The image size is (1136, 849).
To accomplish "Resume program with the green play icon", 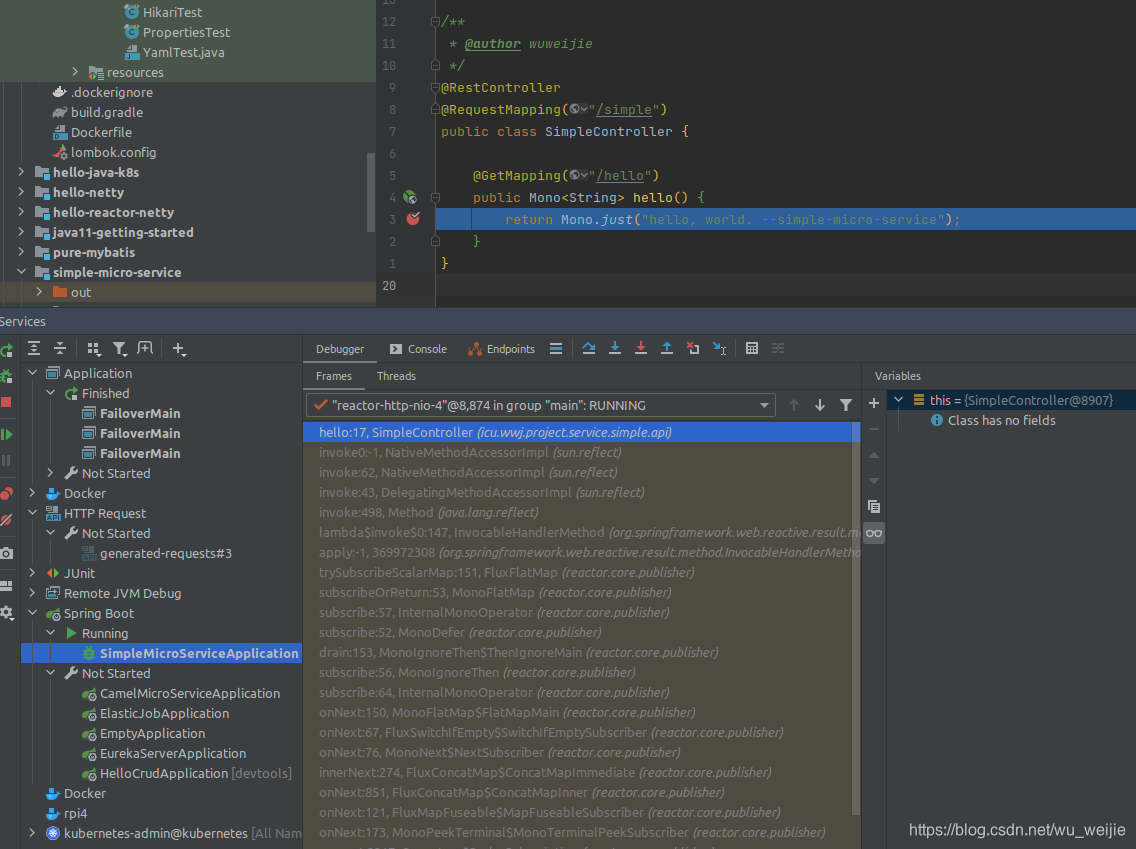I will point(7,435).
